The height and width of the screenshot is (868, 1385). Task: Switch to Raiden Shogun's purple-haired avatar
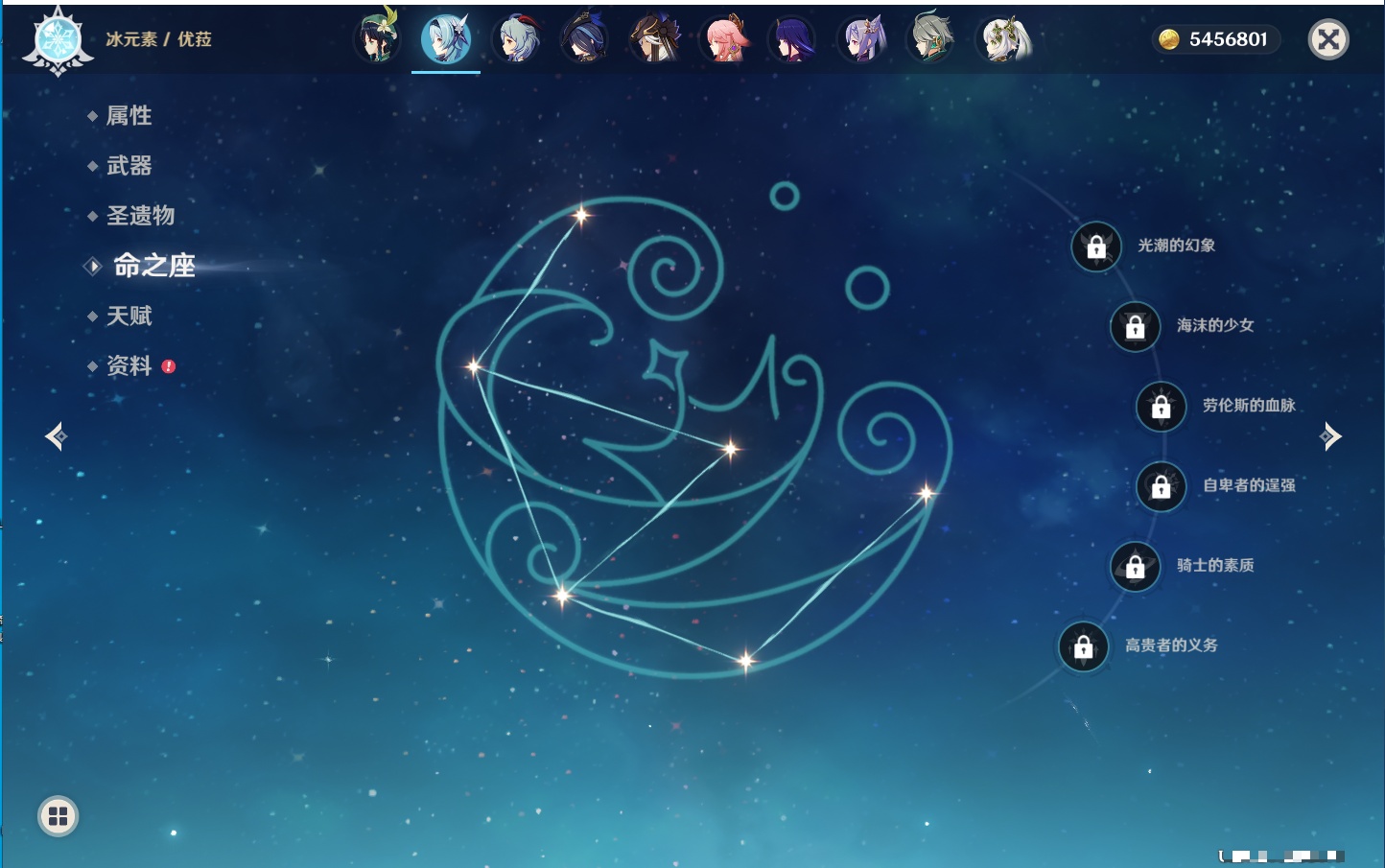(x=792, y=38)
